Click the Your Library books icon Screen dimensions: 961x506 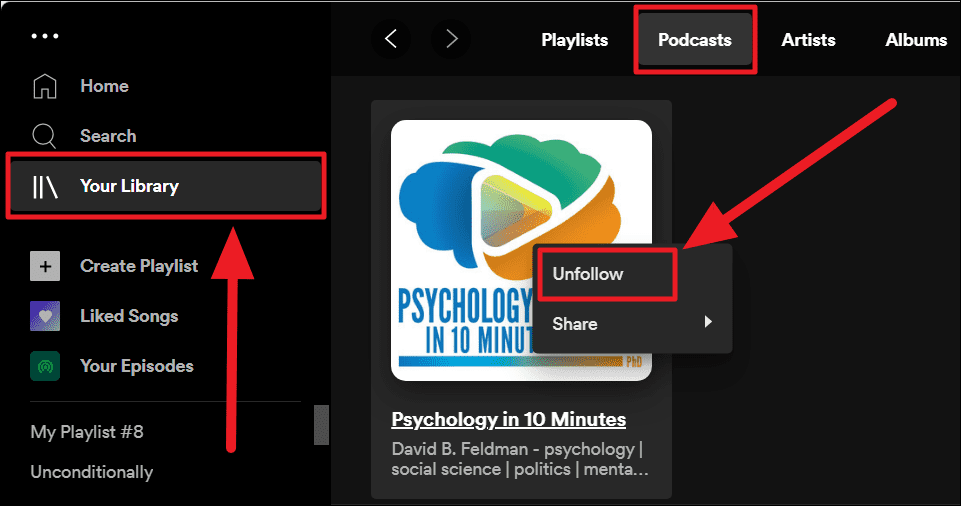click(45, 186)
